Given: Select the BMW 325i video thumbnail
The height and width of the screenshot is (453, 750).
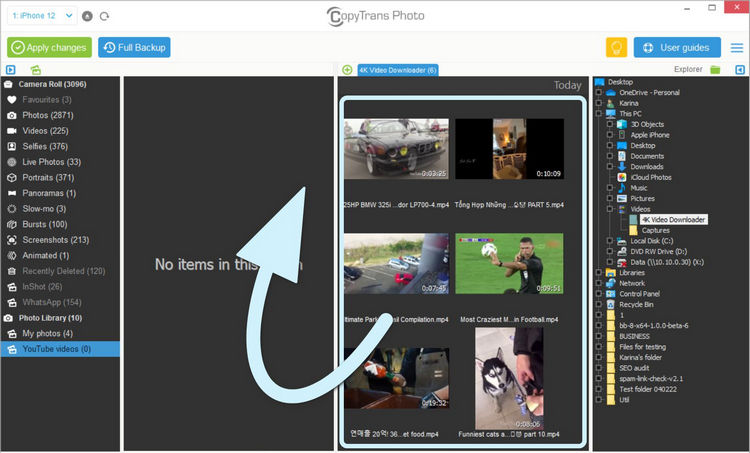Looking at the screenshot, I should tap(397, 149).
